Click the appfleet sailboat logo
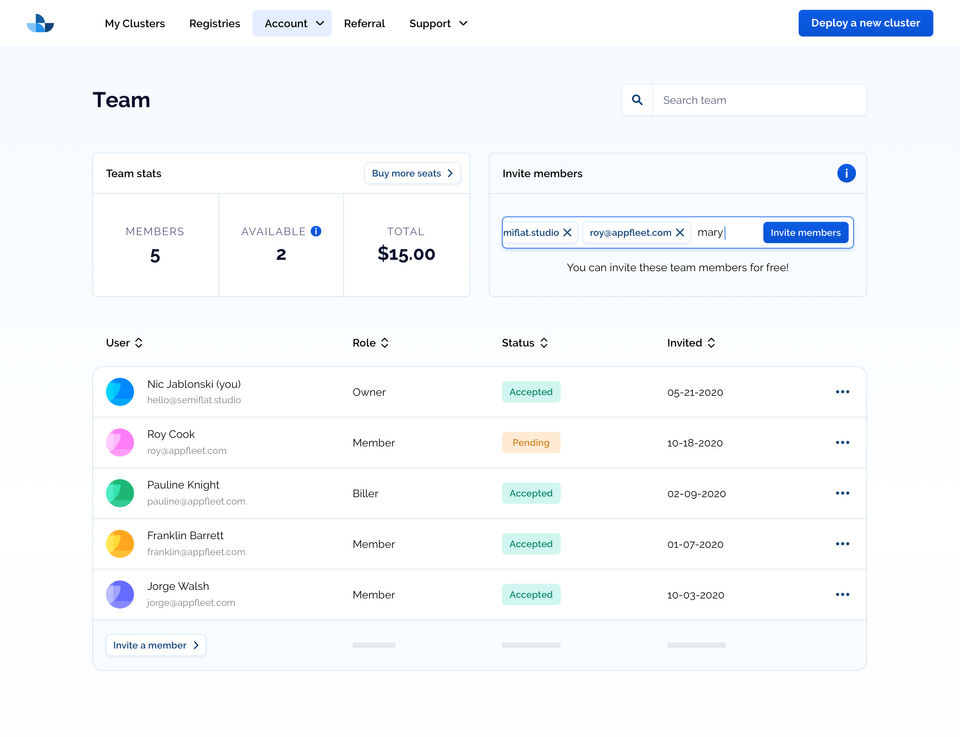 pyautogui.click(x=40, y=23)
